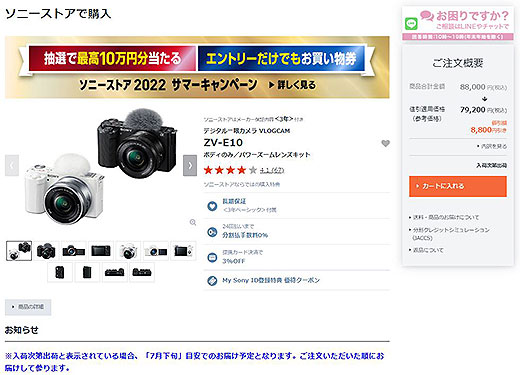520x375 pixels.
Task: Show the previous product image with left arrow
Action: [x=12, y=165]
